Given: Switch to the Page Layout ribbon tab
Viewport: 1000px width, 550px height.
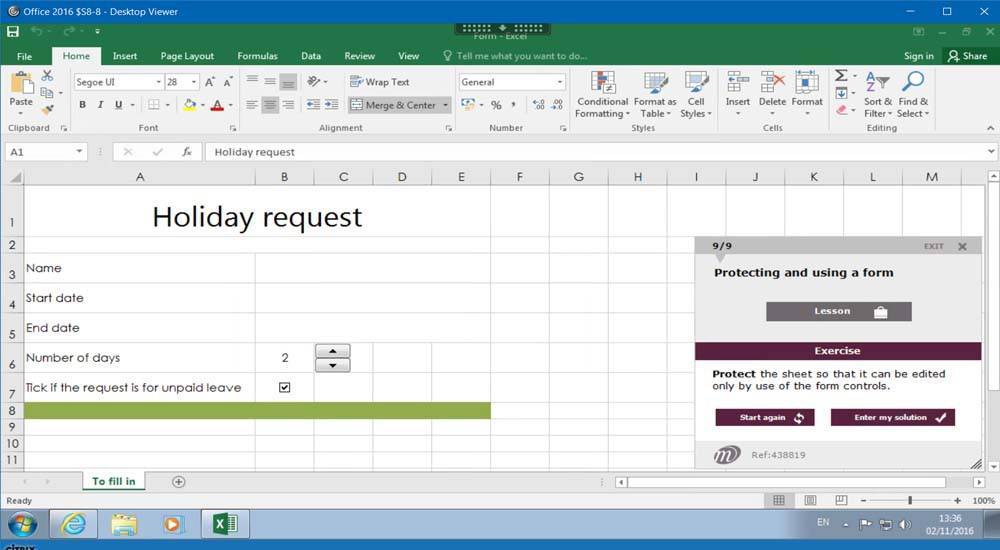Looking at the screenshot, I should pyautogui.click(x=187, y=56).
